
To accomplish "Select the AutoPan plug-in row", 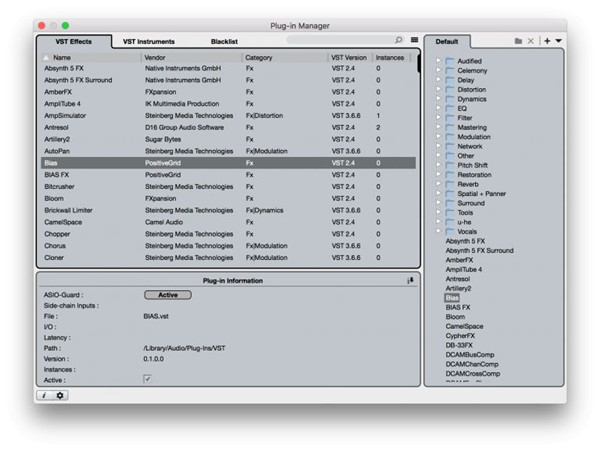I will [228, 151].
